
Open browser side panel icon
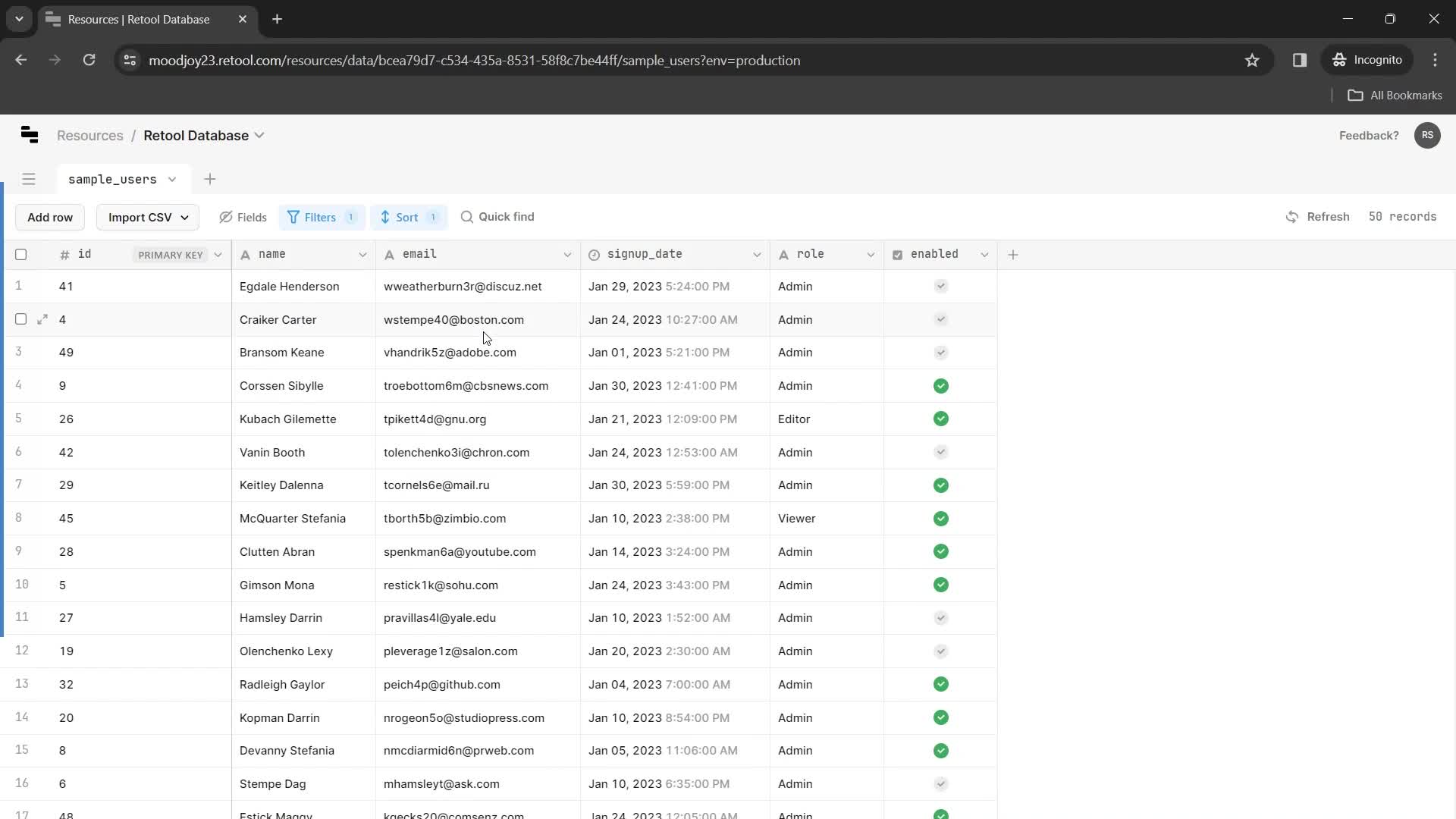click(x=1300, y=60)
